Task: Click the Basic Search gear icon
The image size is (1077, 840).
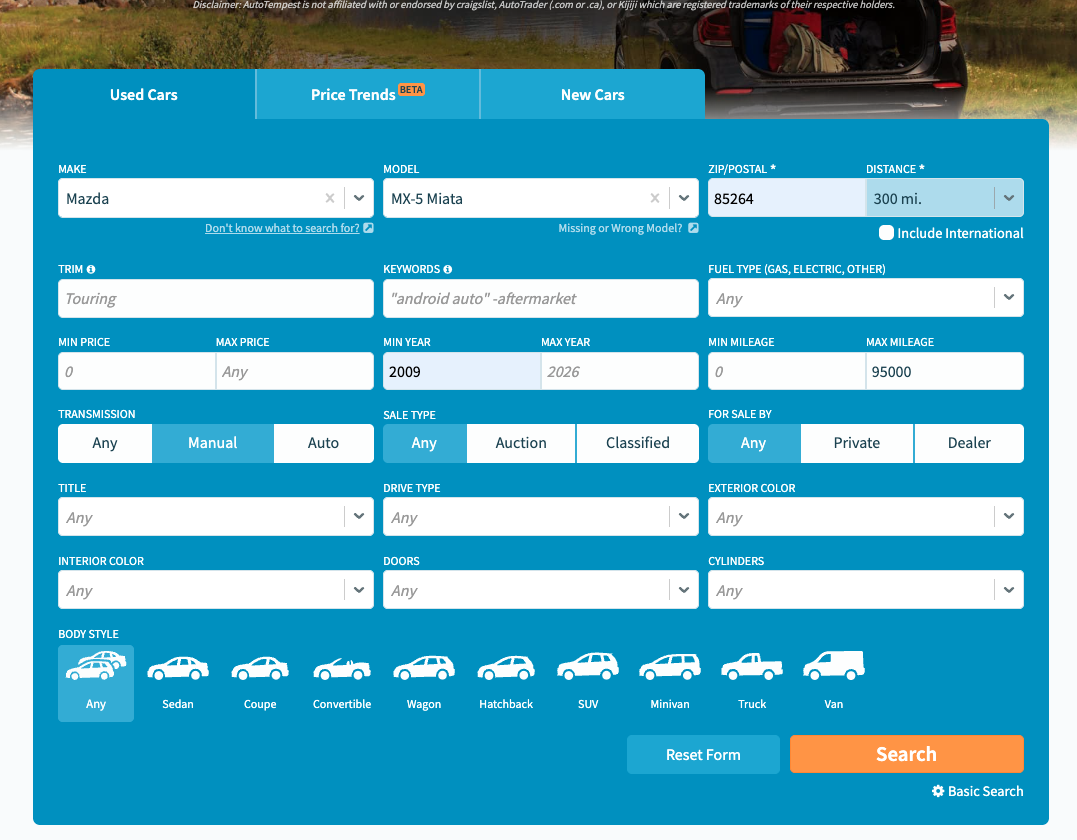Action: tap(938, 791)
